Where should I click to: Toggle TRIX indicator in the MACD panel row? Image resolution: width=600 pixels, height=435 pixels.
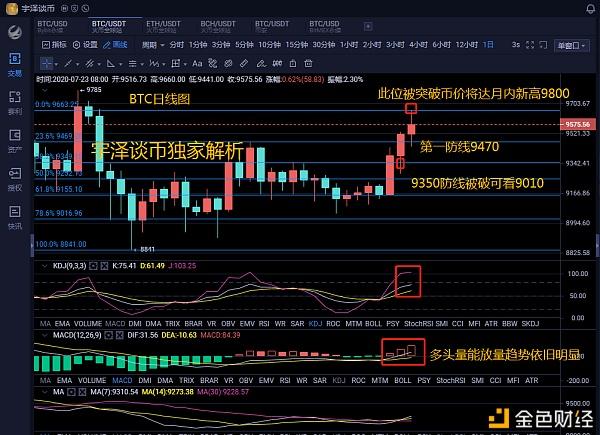click(187, 381)
